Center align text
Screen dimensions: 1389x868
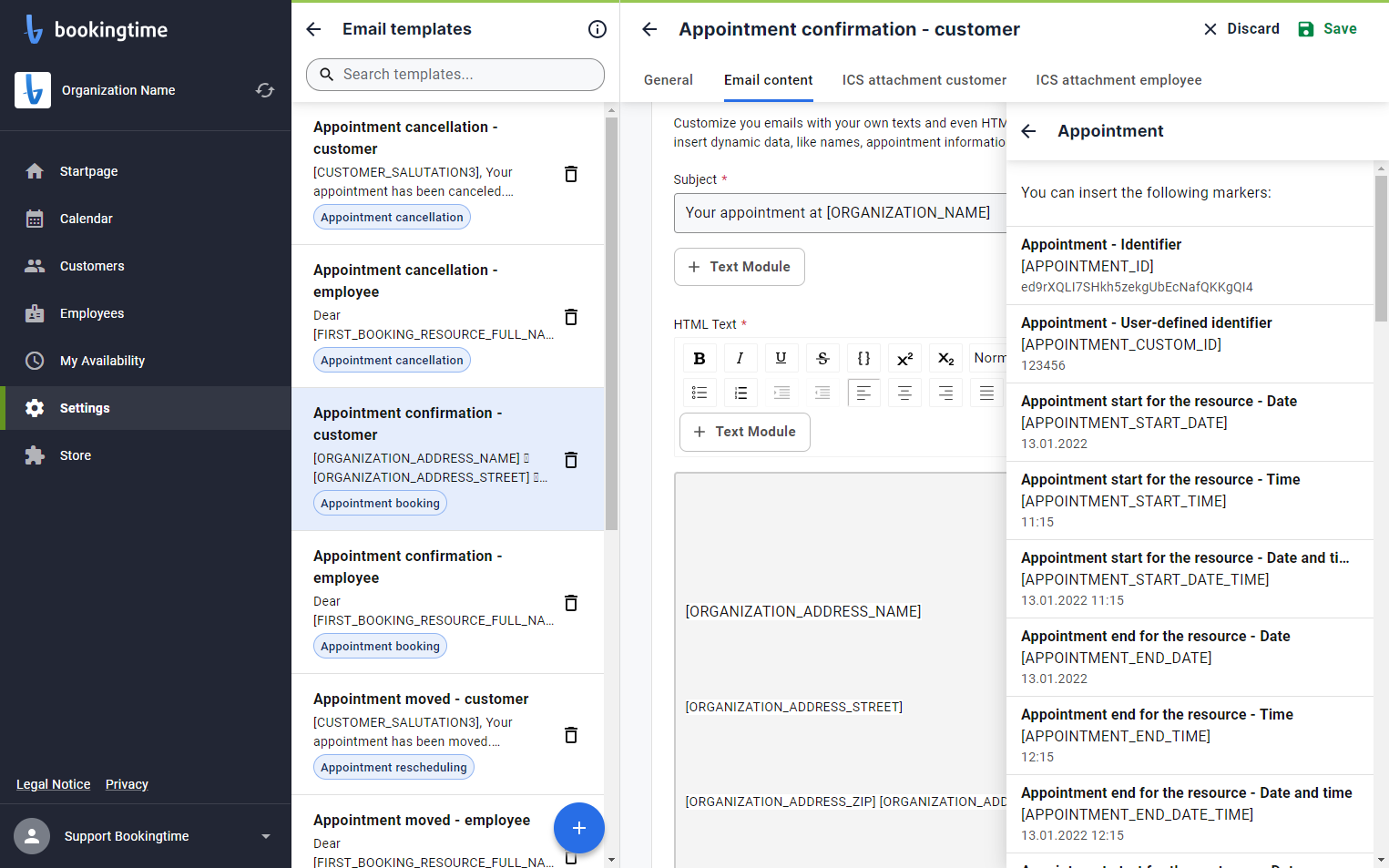pos(905,393)
